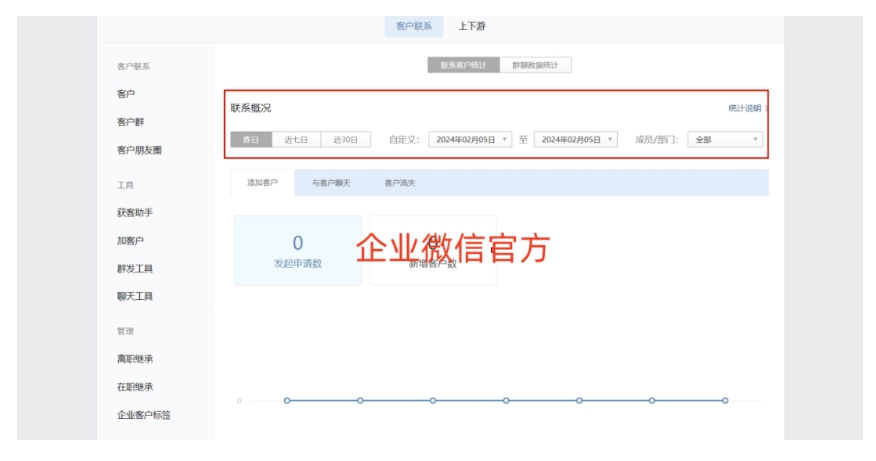Image resolution: width=876 pixels, height=461 pixels.
Task: Click the last data point on chart line
Action: click(725, 401)
